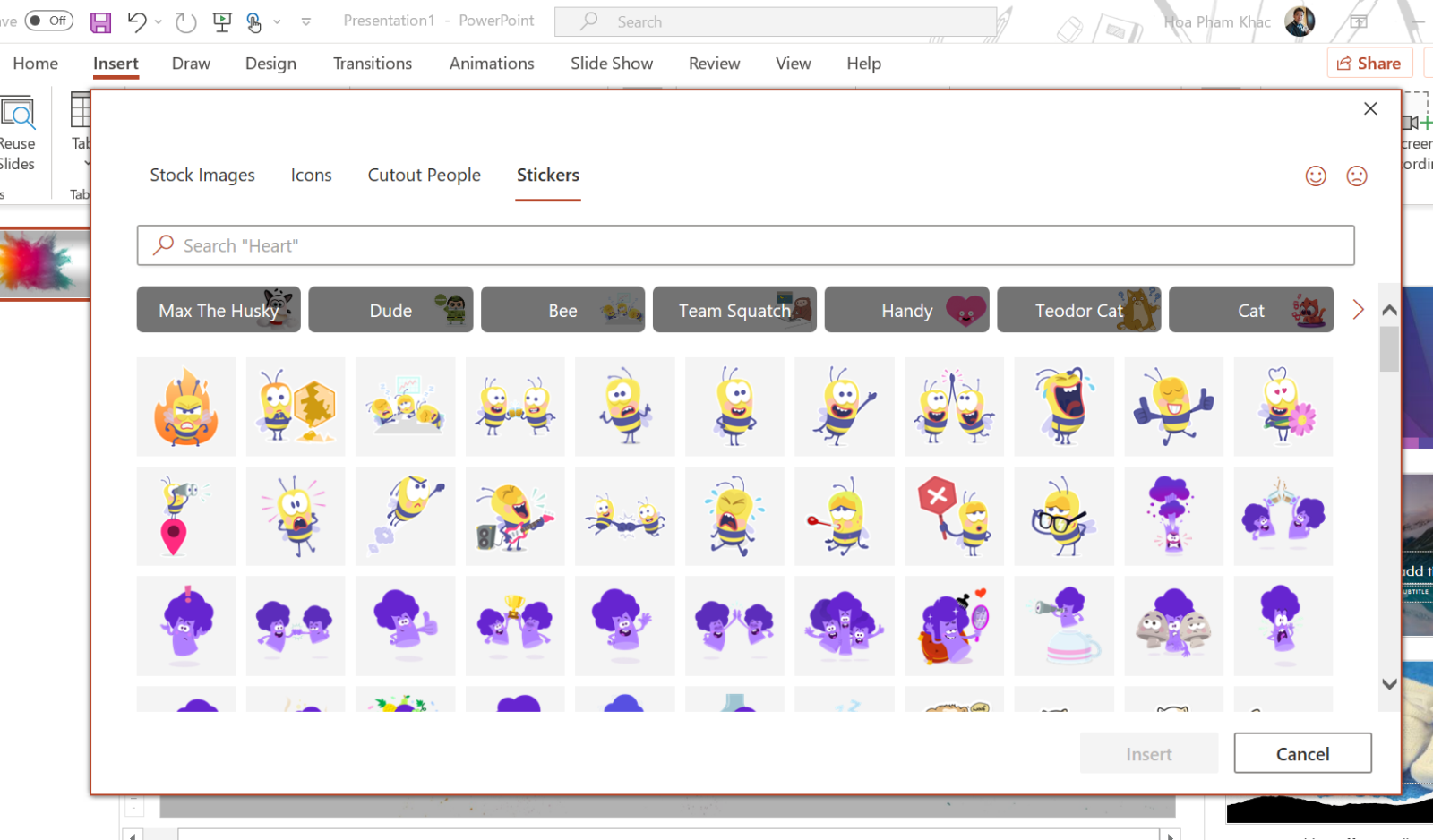This screenshot has width=1433, height=840.
Task: Send positive feedback with the smiley icon
Action: (x=1316, y=176)
